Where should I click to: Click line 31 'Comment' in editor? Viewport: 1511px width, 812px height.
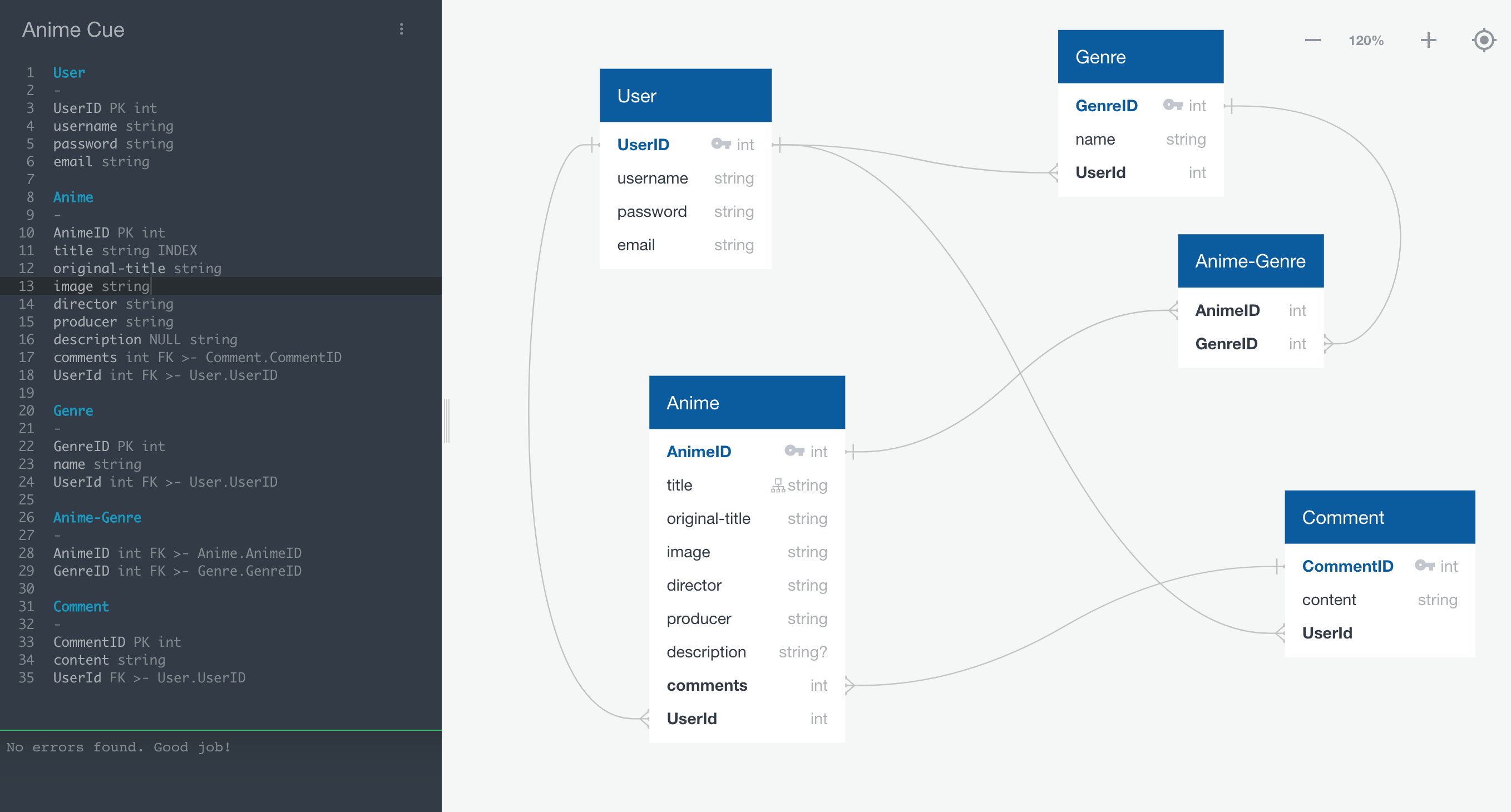[x=81, y=606]
